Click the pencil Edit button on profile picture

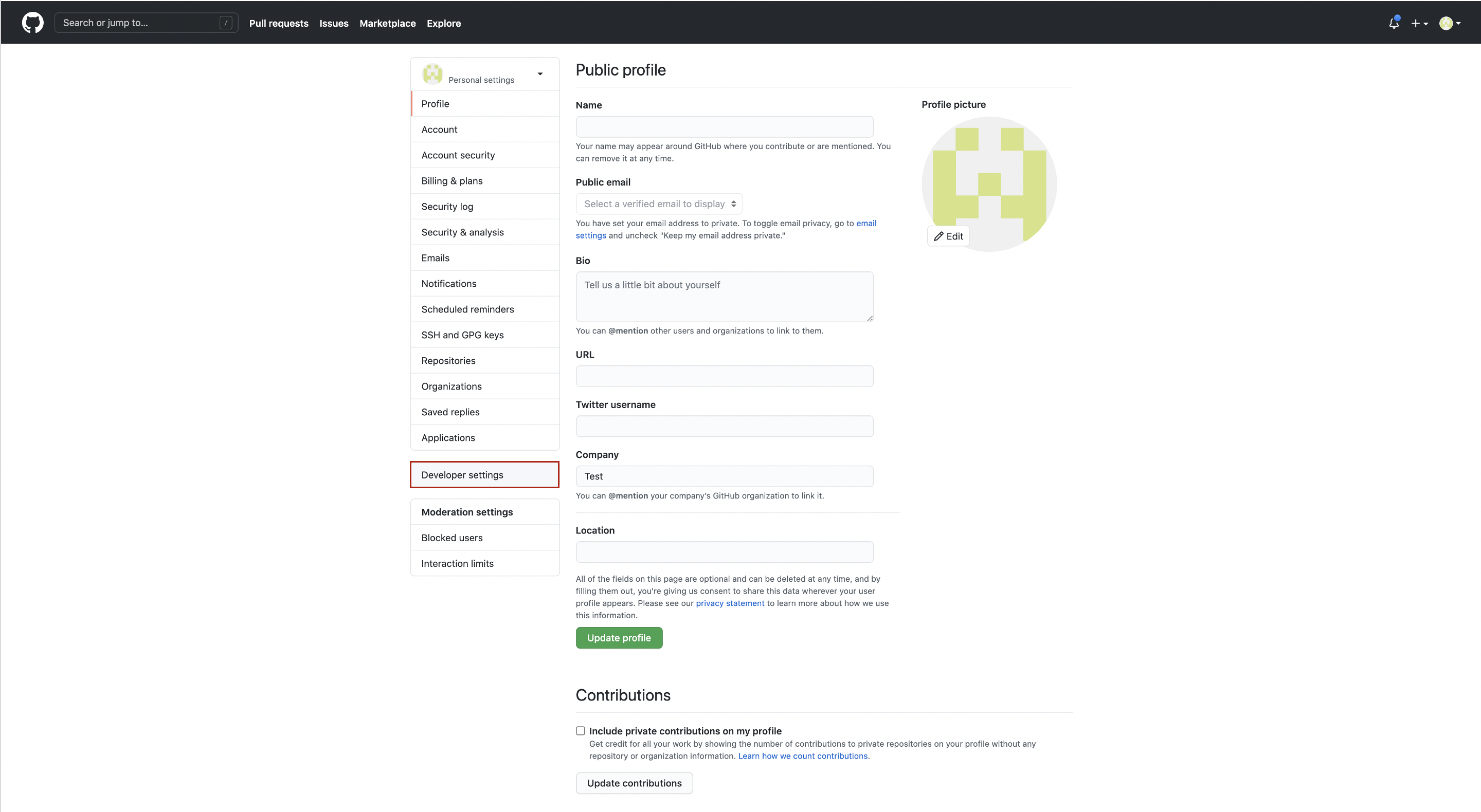(948, 236)
